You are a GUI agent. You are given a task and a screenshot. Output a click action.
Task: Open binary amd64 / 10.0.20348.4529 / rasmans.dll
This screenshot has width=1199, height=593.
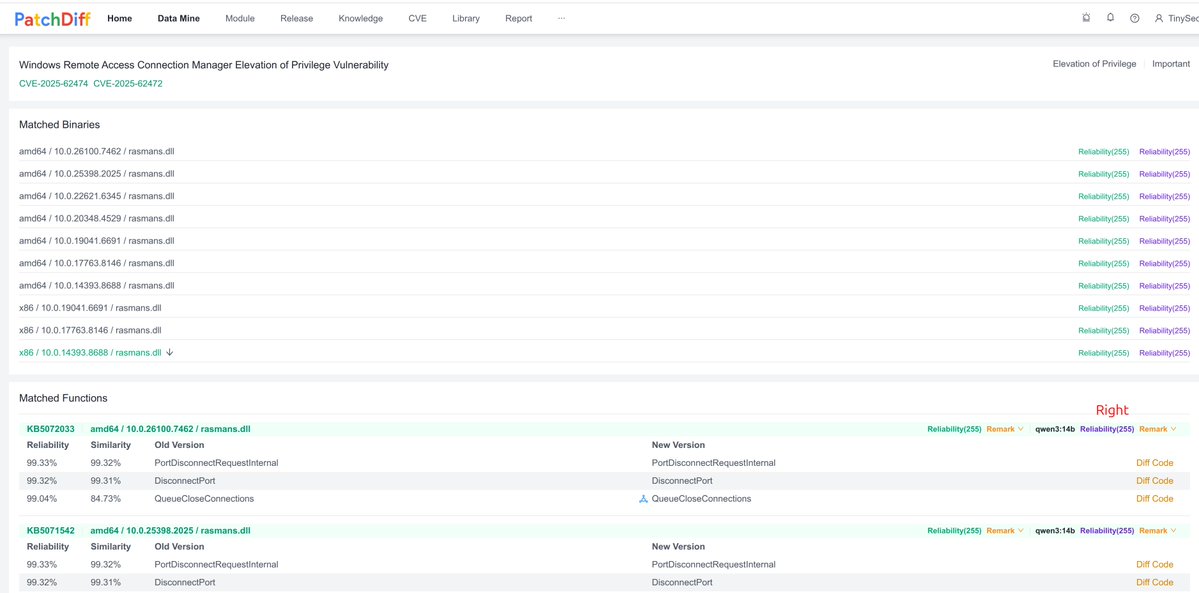(96, 218)
